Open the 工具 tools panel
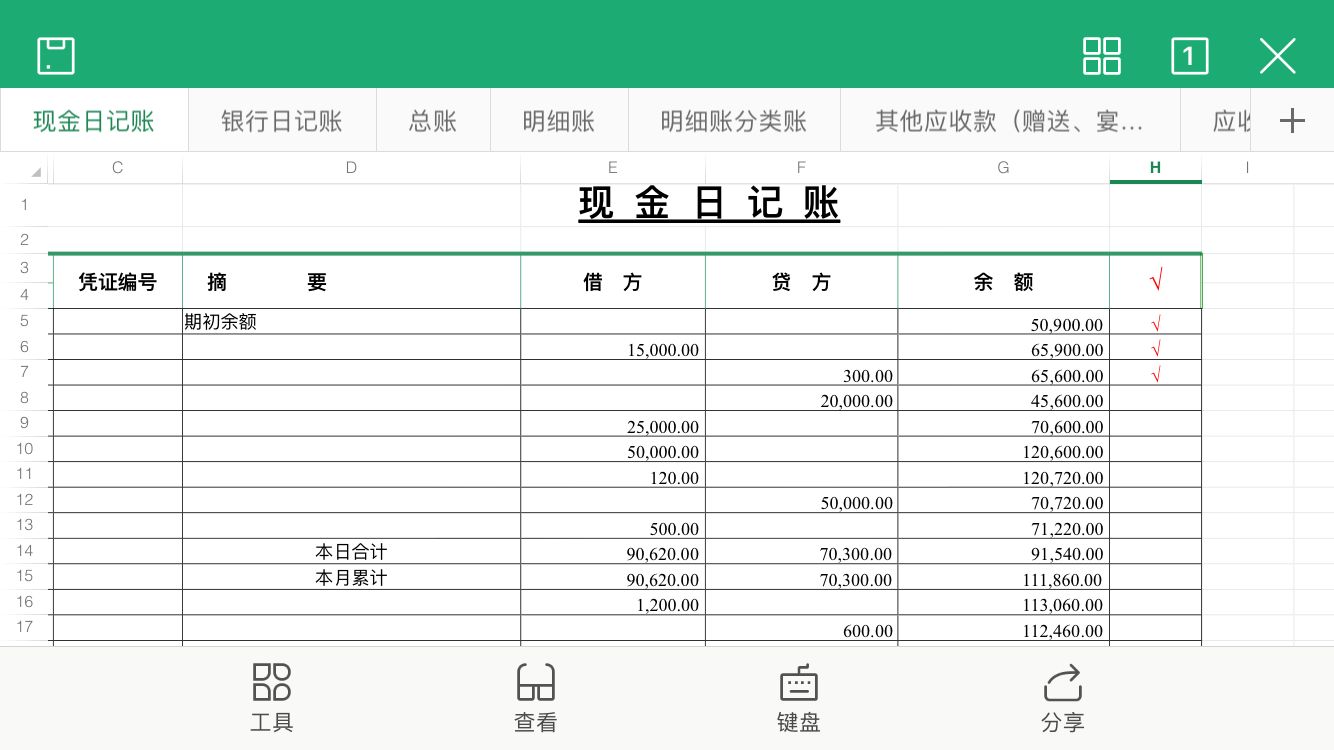 (x=270, y=697)
